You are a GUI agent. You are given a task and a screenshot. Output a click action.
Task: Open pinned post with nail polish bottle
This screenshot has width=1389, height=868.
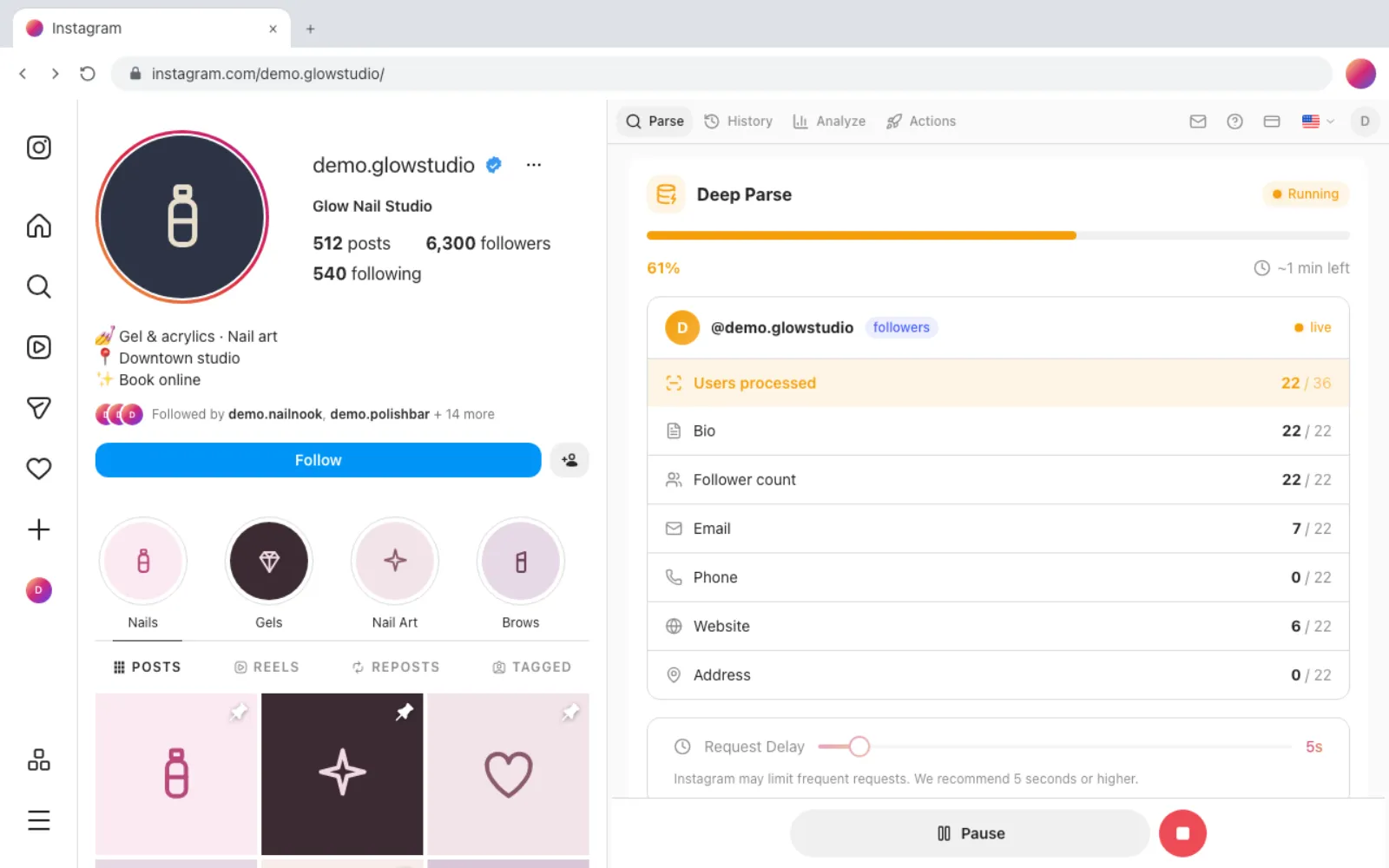(176, 774)
